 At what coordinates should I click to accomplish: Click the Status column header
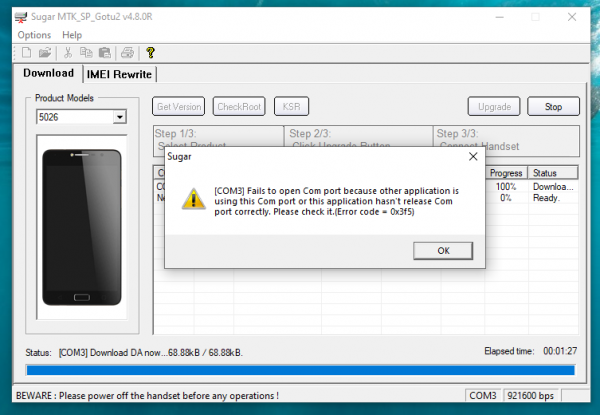click(x=553, y=173)
